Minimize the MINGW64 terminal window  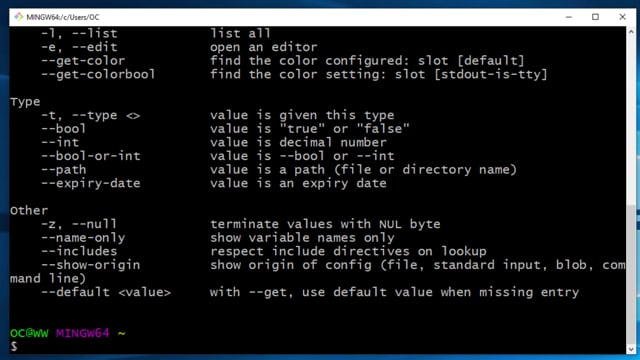point(569,17)
